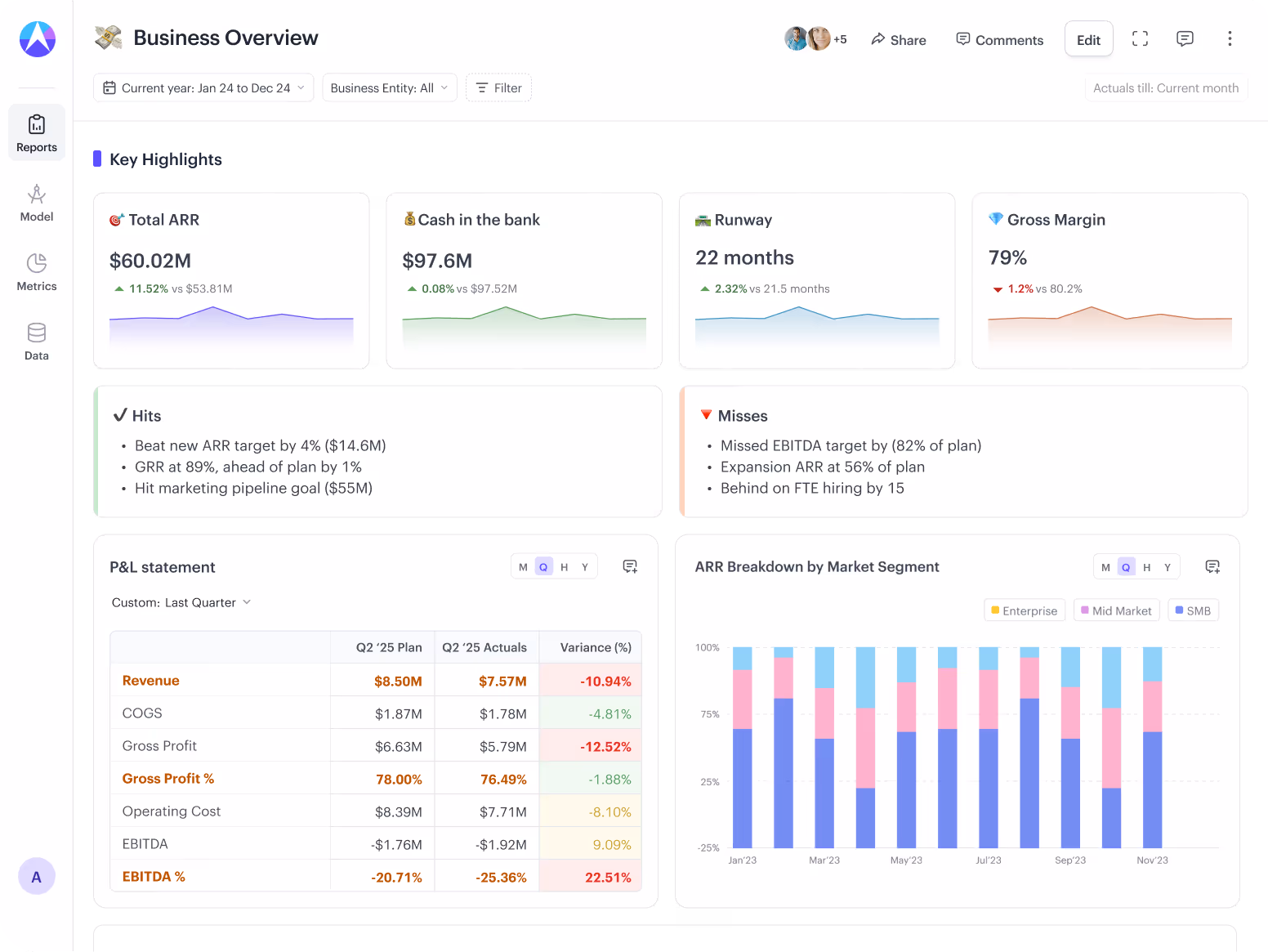Add a comment on the P&L statement card
The height and width of the screenshot is (952, 1268).
[x=630, y=566]
